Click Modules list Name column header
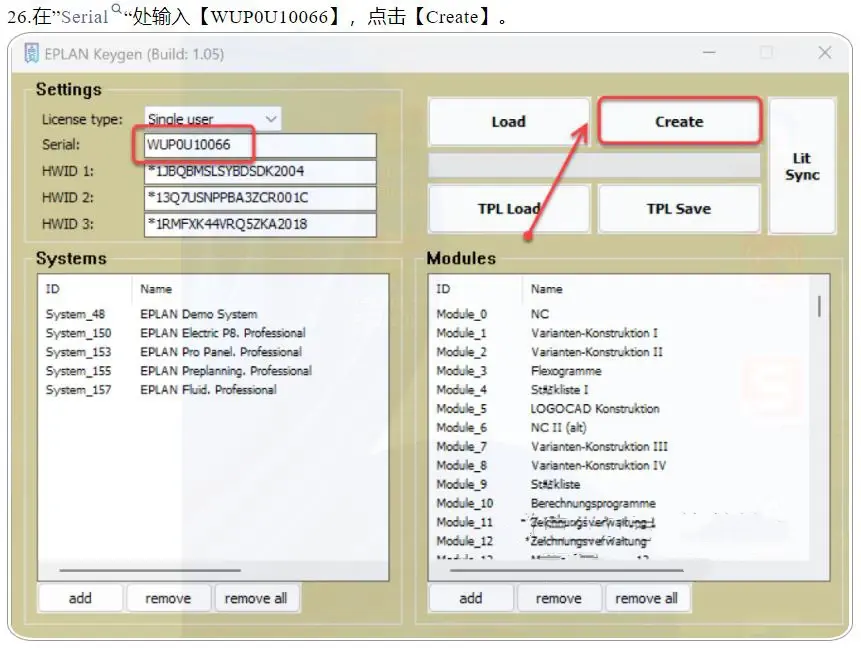The height and width of the screenshot is (648, 861). (x=546, y=289)
